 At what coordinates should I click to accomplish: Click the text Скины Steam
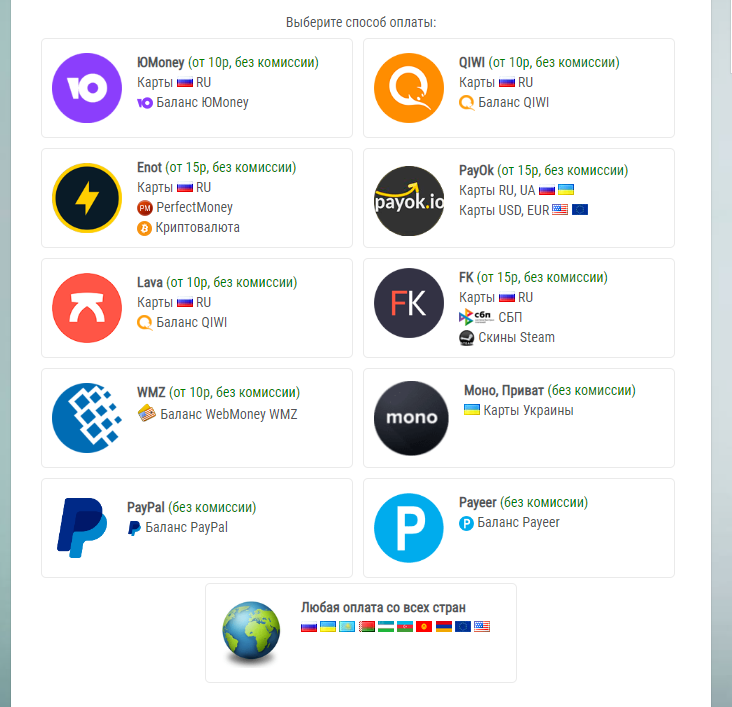[516, 337]
